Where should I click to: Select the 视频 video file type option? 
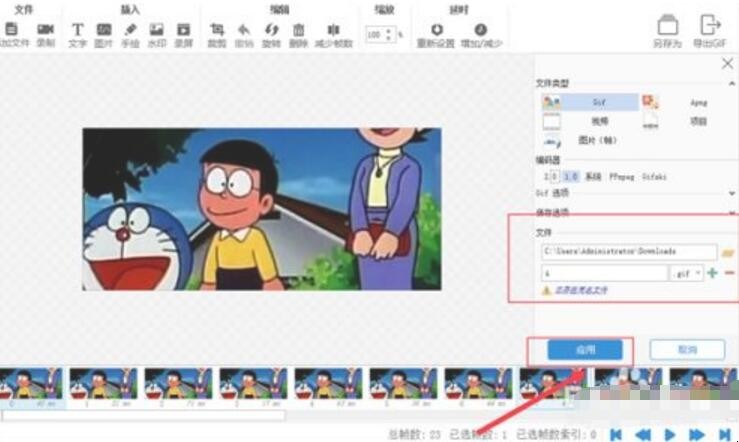(590, 121)
